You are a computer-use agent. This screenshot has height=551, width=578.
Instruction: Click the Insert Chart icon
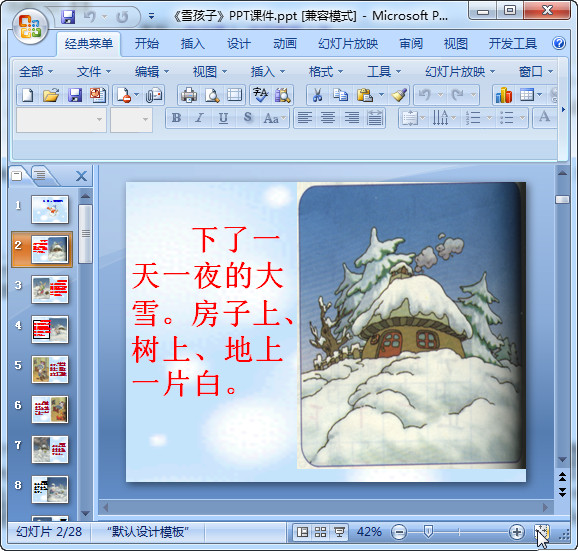pyautogui.click(x=504, y=95)
